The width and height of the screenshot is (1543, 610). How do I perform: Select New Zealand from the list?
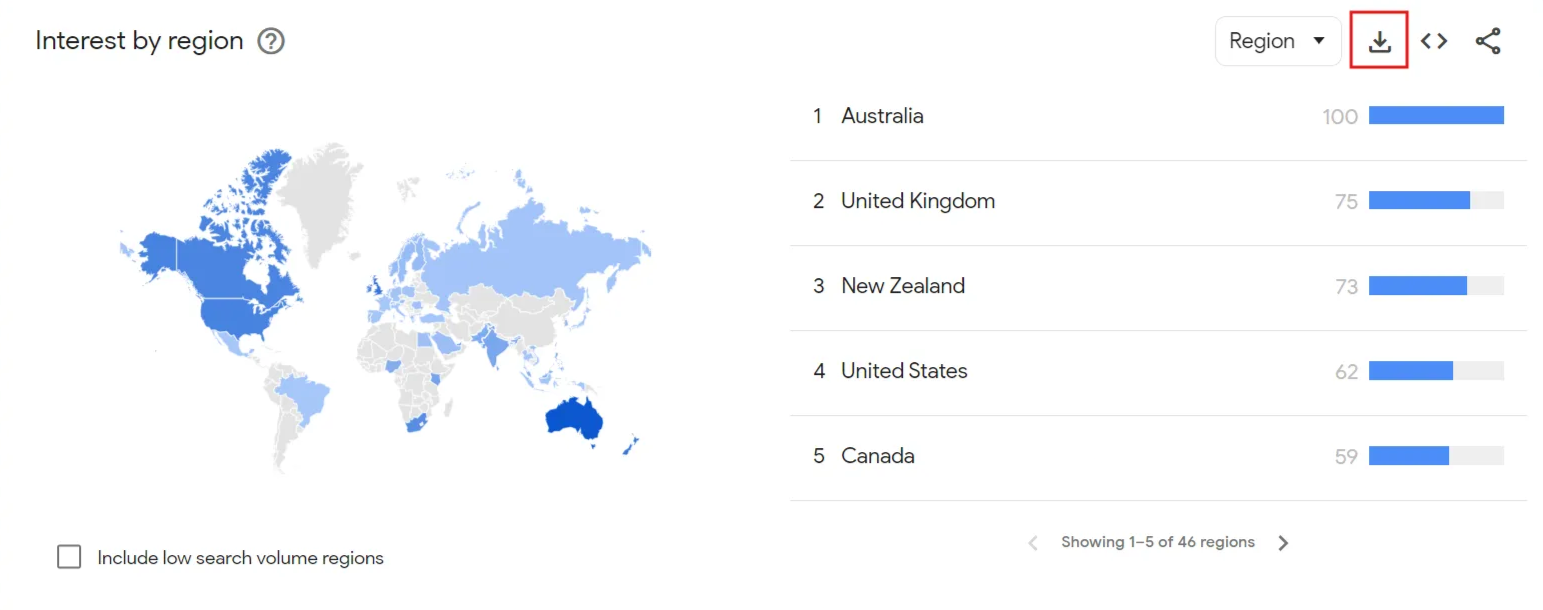pos(903,285)
